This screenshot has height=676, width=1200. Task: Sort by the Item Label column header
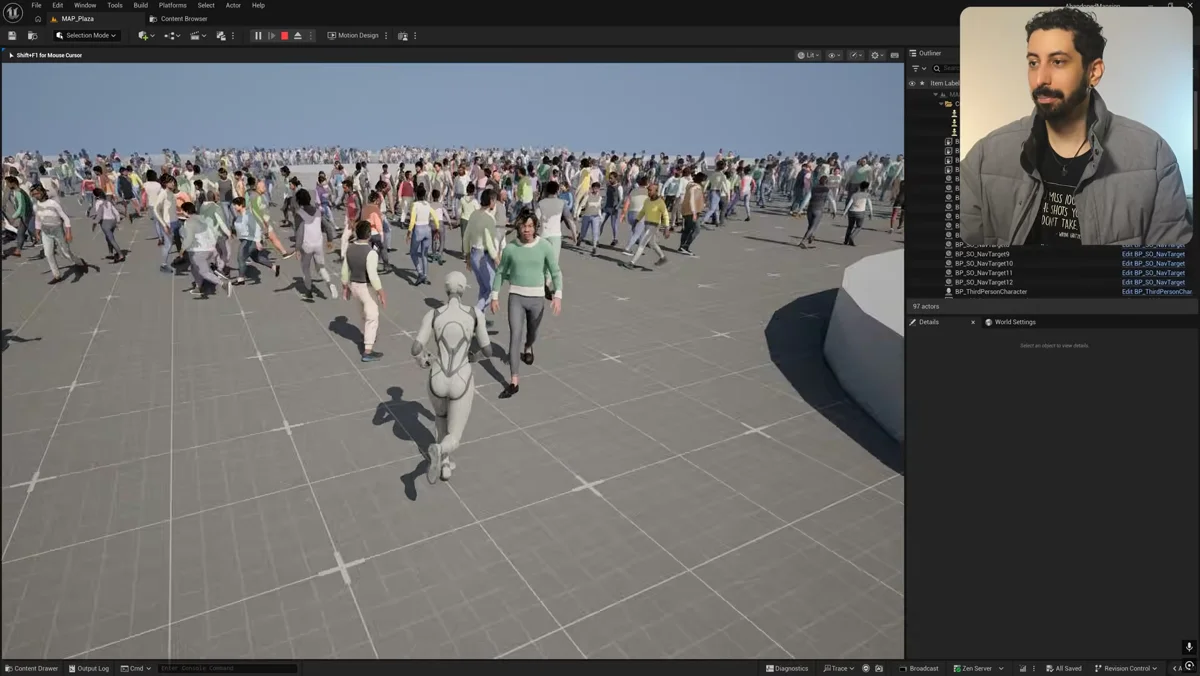click(944, 83)
